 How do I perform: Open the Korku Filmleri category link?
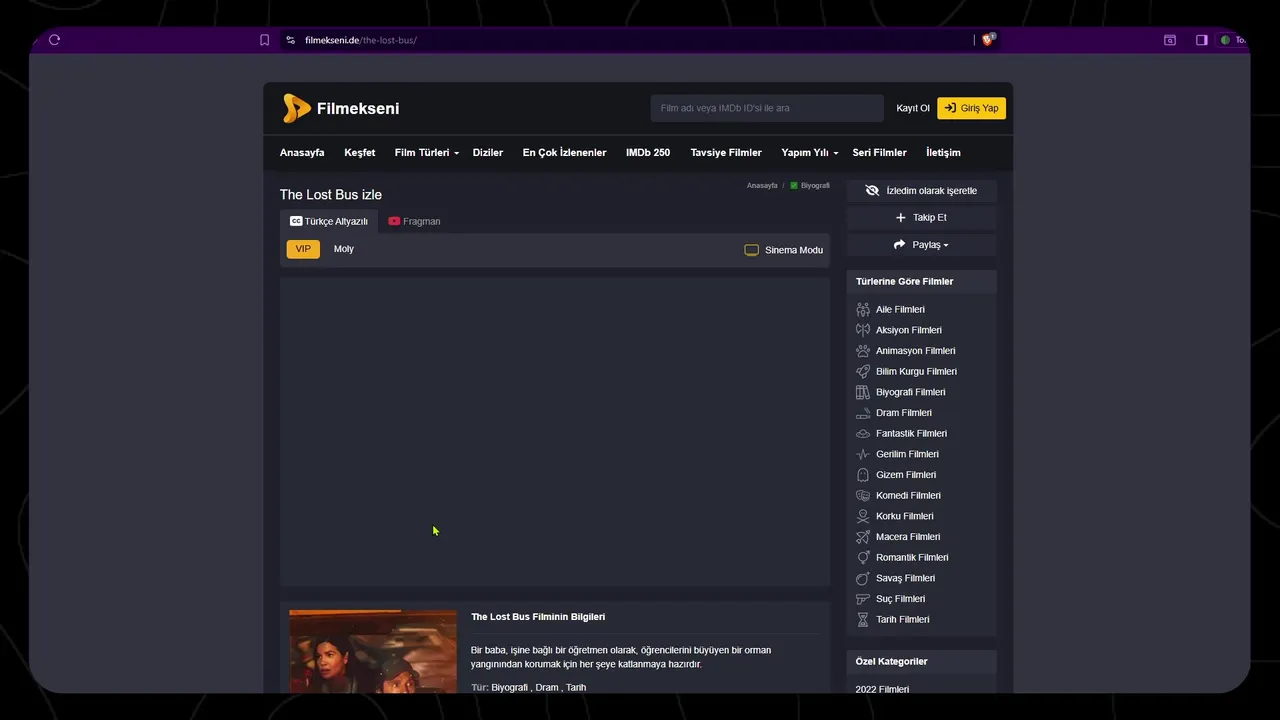pos(905,516)
